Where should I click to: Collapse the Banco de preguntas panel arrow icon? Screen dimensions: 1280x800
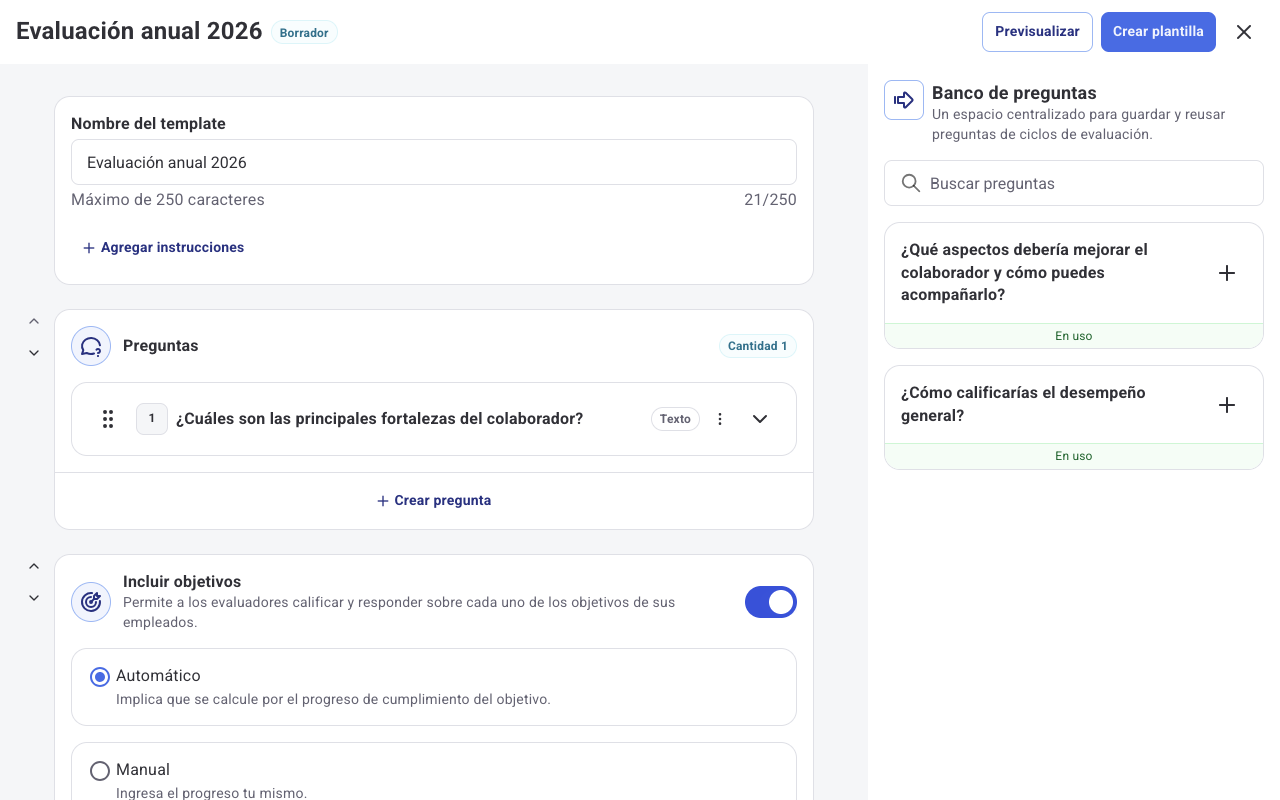(904, 100)
